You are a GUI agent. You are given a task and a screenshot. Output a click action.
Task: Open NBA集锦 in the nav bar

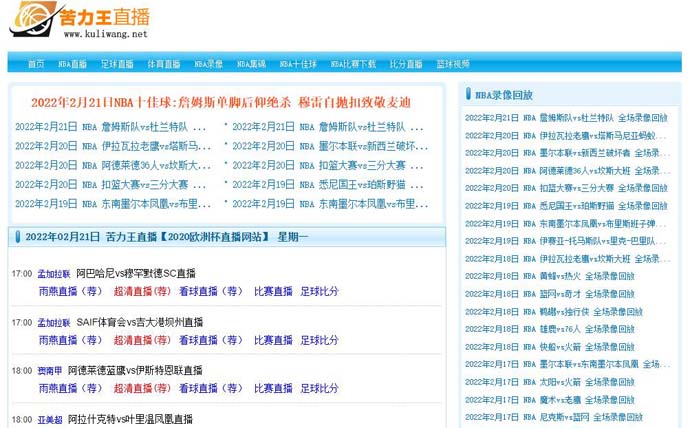251,64
